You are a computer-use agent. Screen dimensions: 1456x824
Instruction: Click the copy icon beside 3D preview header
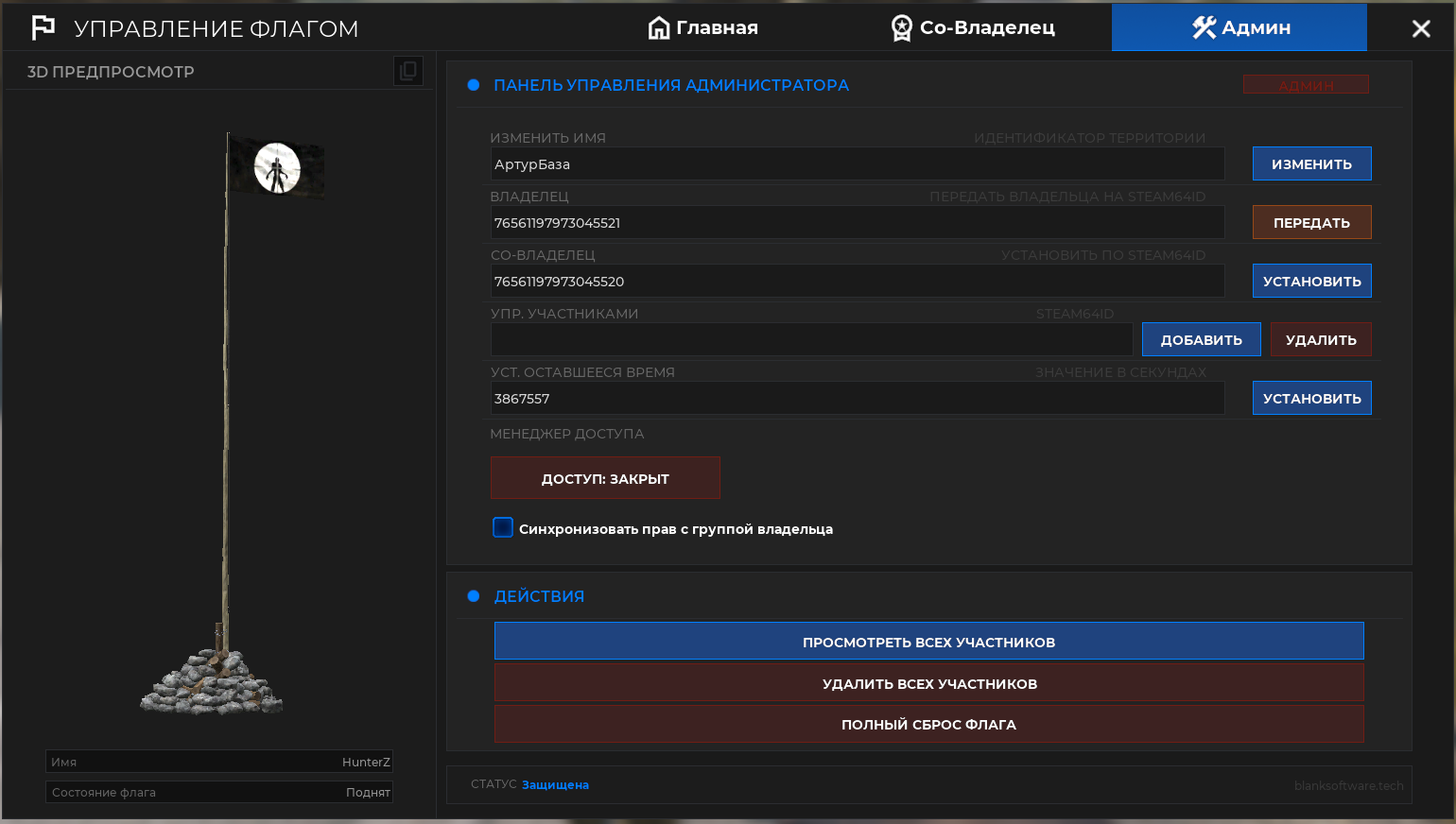pos(408,71)
